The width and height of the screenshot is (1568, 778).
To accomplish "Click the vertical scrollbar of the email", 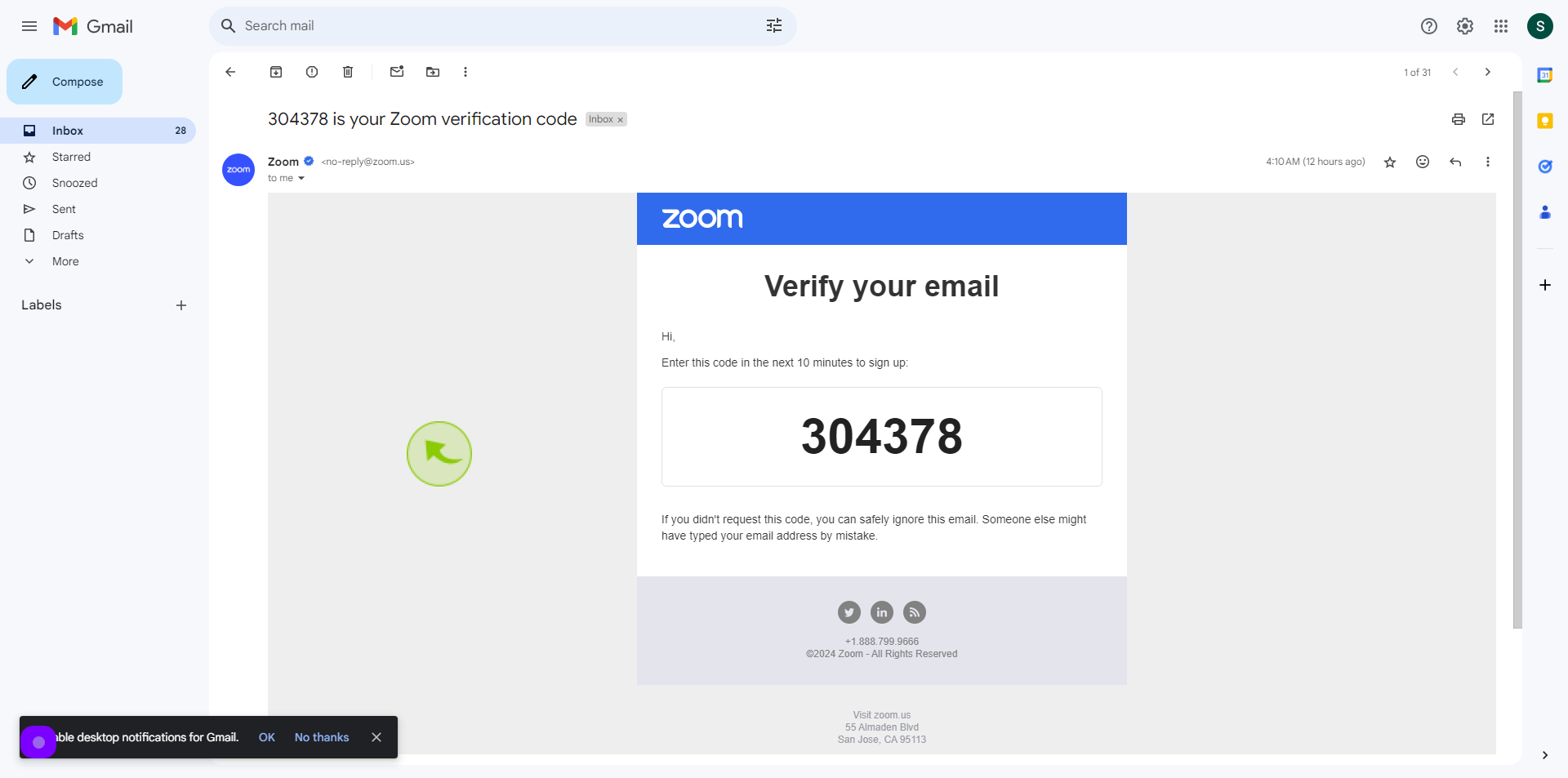I will (x=1517, y=359).
